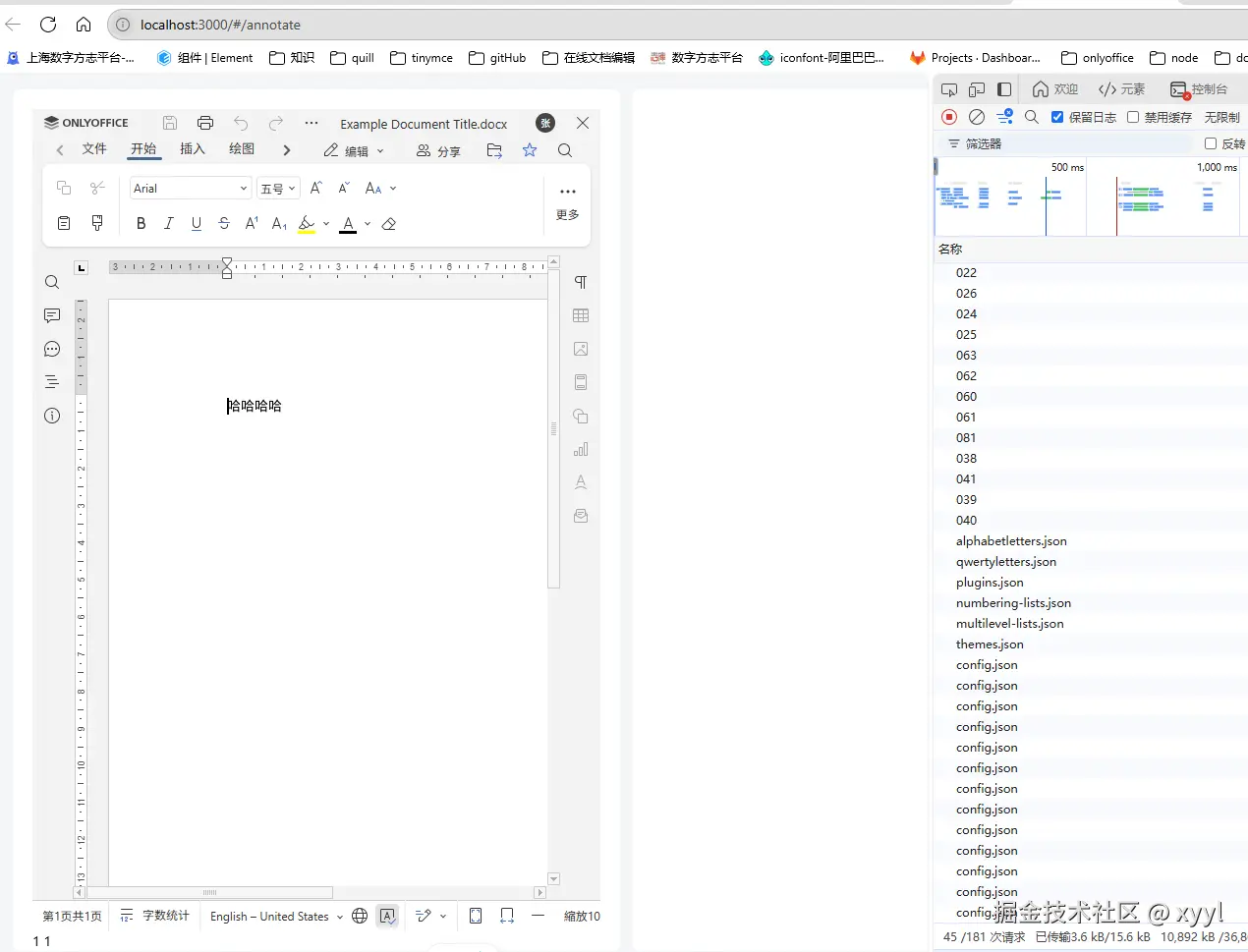This screenshot has width=1248, height=952.
Task: Select the copy style paintbrush tool
Action: [x=97, y=223]
